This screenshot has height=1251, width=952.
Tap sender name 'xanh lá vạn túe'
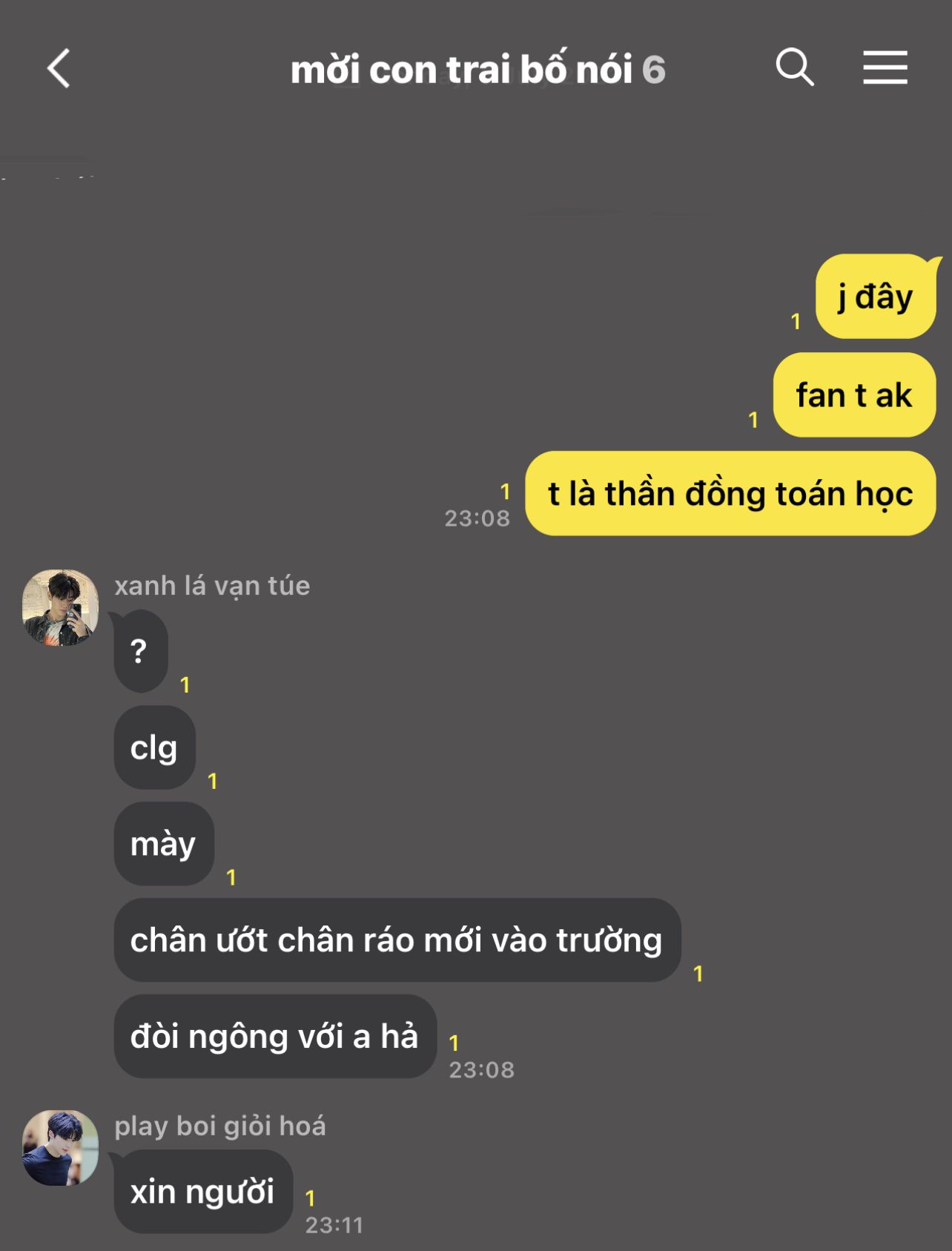(212, 586)
